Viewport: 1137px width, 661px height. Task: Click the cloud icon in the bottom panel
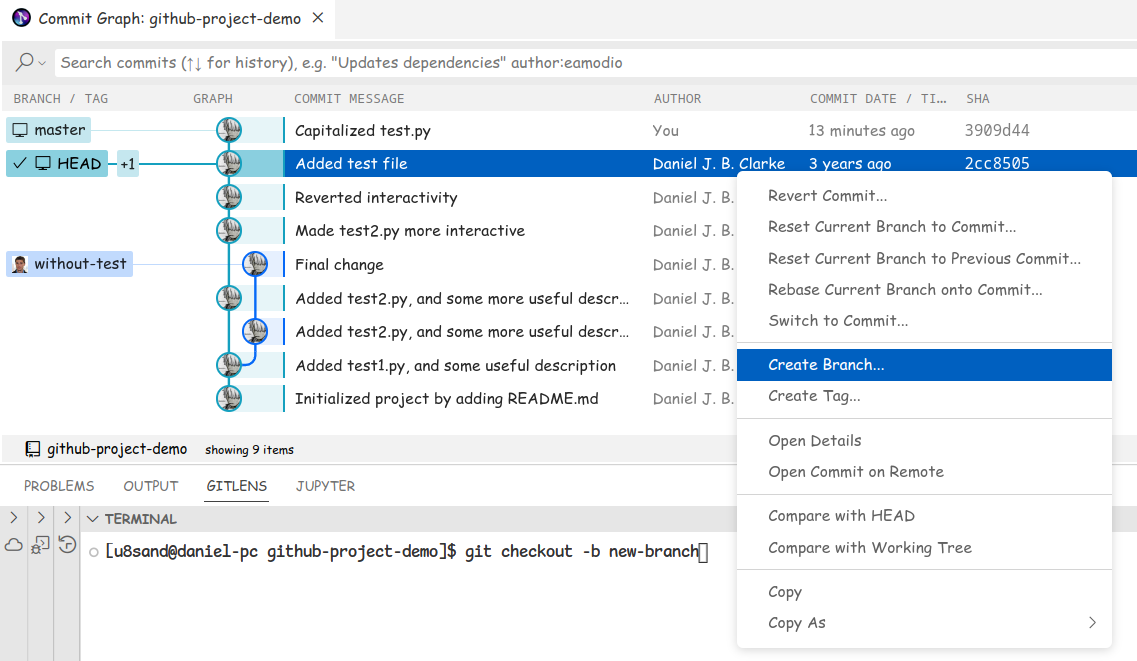pyautogui.click(x=14, y=545)
